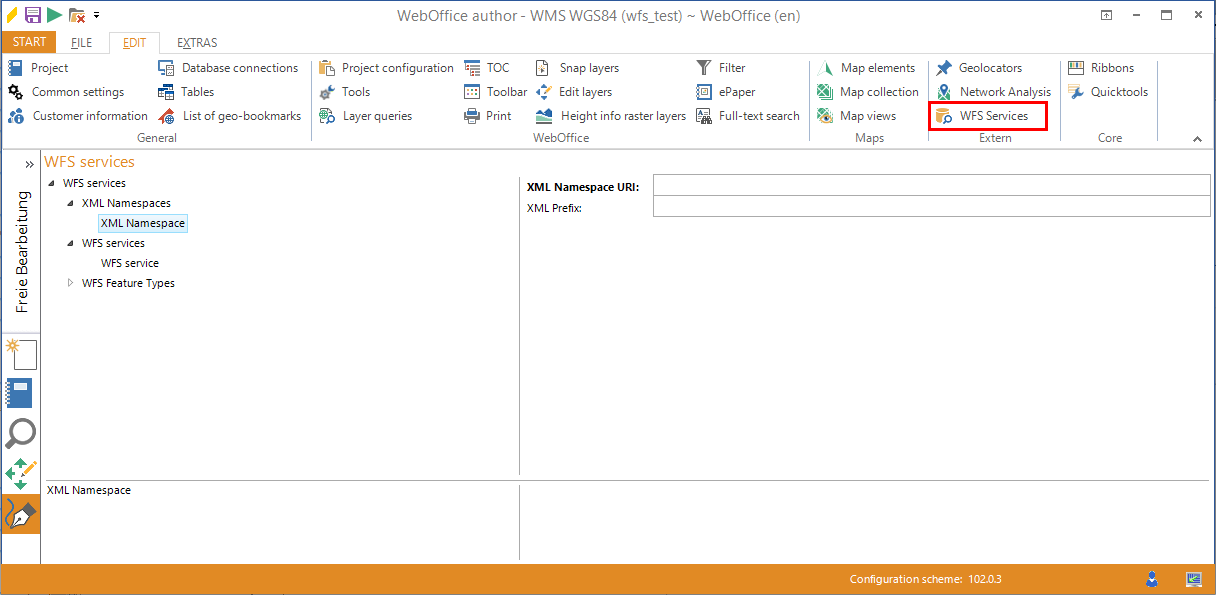
Task: Click the monitor icon in status bar
Action: coord(1192,578)
